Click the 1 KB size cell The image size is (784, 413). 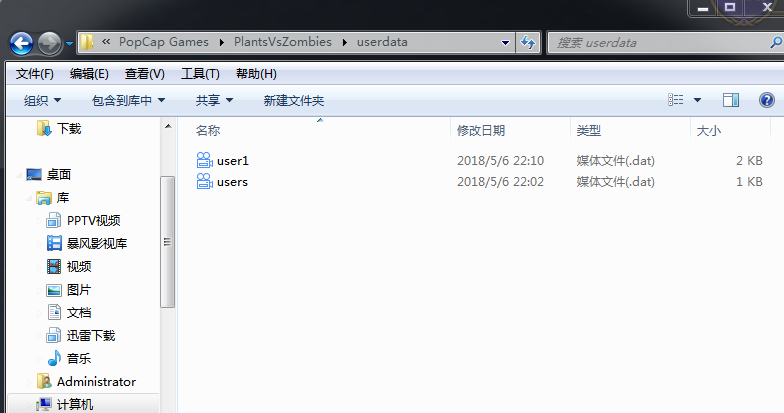[x=749, y=182]
